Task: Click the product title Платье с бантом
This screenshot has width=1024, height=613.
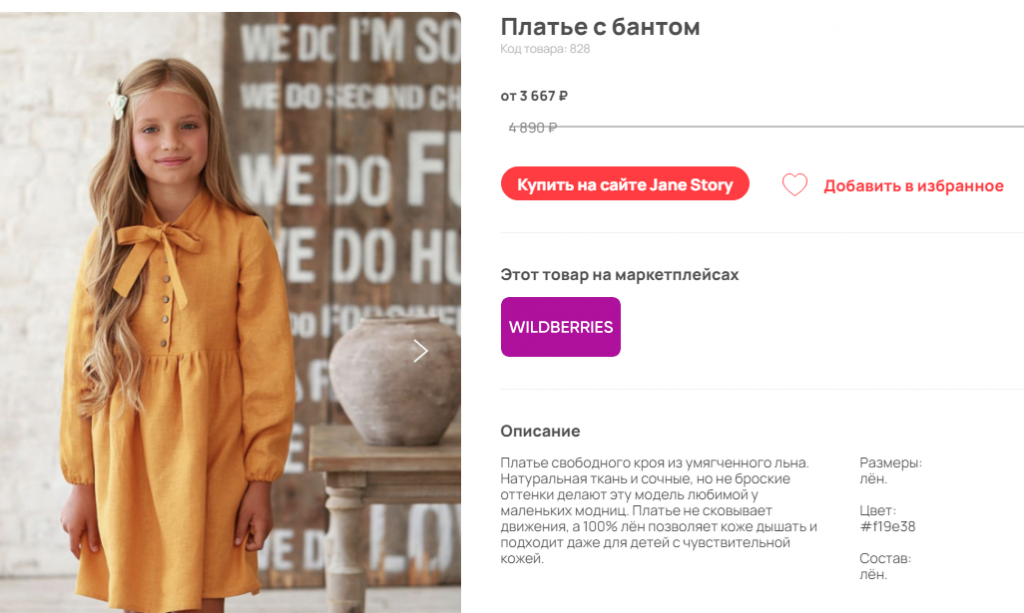Action: pos(600,27)
